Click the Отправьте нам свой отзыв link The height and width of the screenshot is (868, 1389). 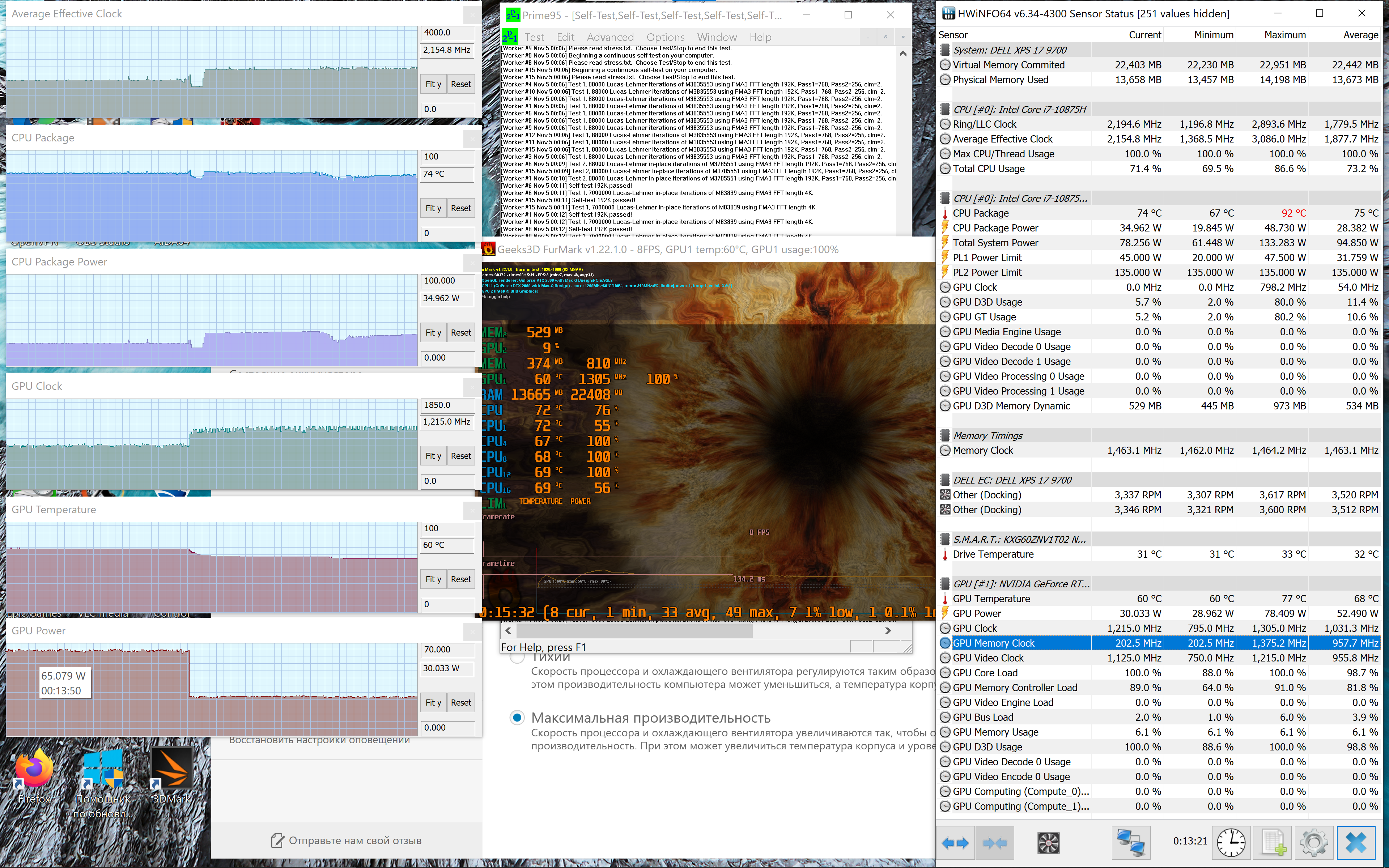[355, 841]
